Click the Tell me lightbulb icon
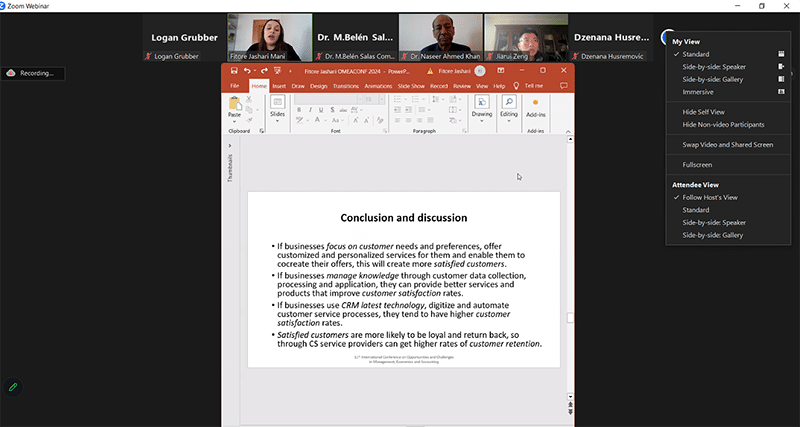 (x=517, y=86)
